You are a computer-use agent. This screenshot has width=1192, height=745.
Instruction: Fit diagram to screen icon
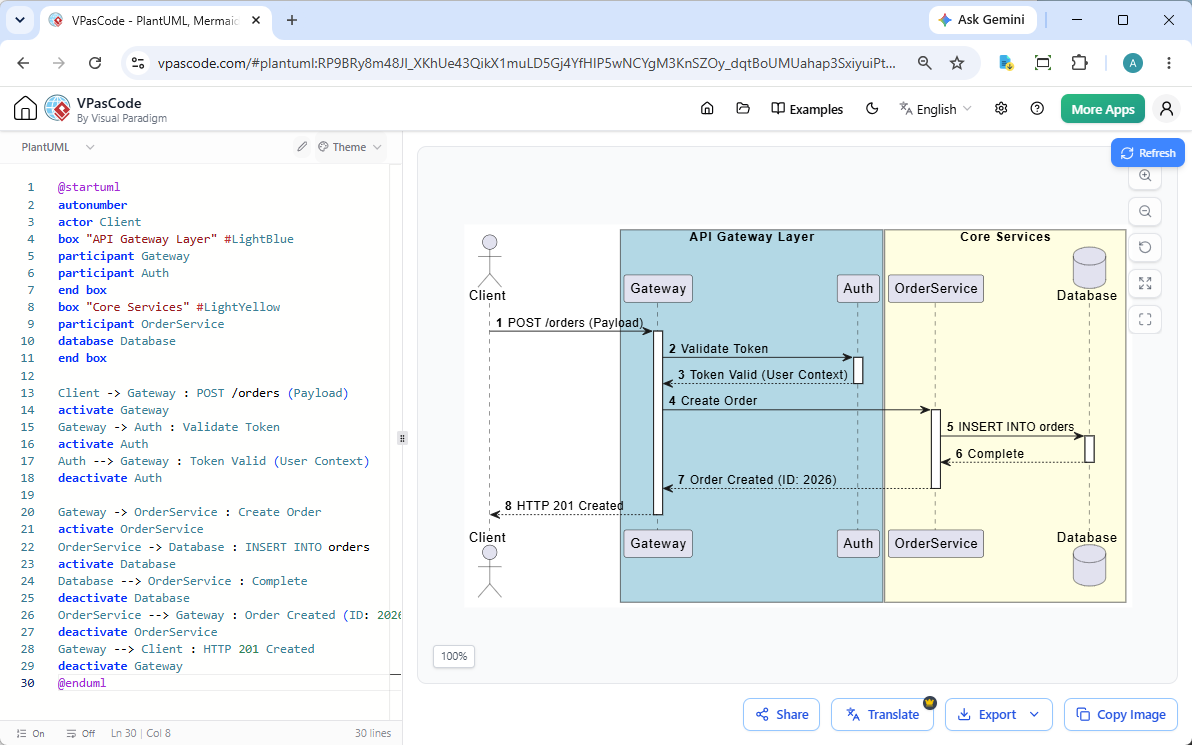tap(1145, 284)
